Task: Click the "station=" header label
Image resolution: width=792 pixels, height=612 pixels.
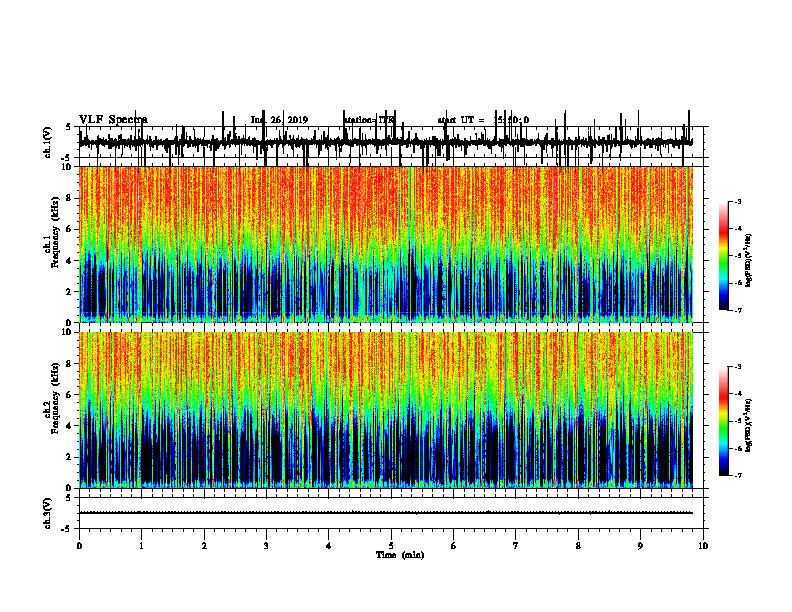Action: point(360,120)
